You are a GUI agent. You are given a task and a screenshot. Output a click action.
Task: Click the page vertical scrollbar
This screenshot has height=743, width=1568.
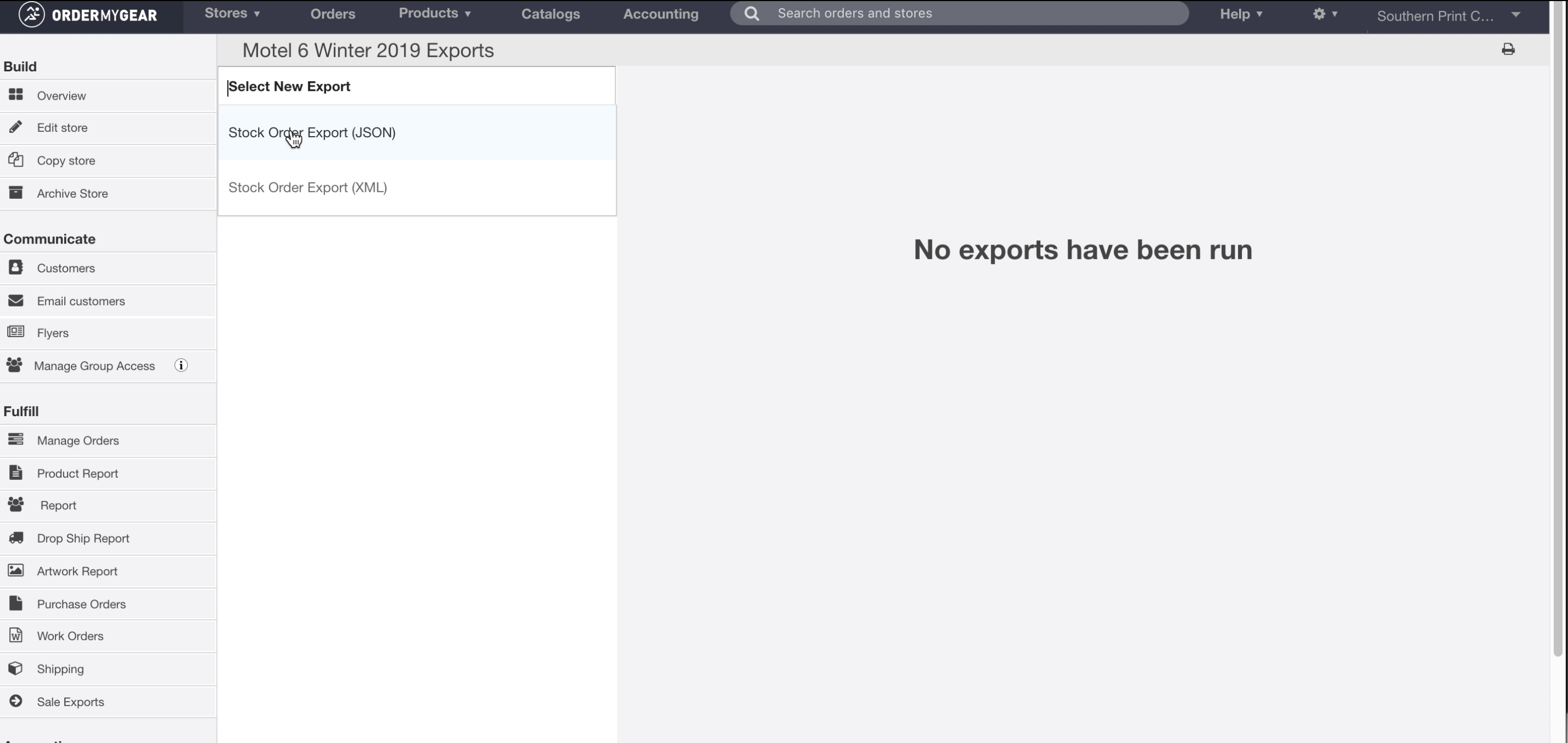1558,329
